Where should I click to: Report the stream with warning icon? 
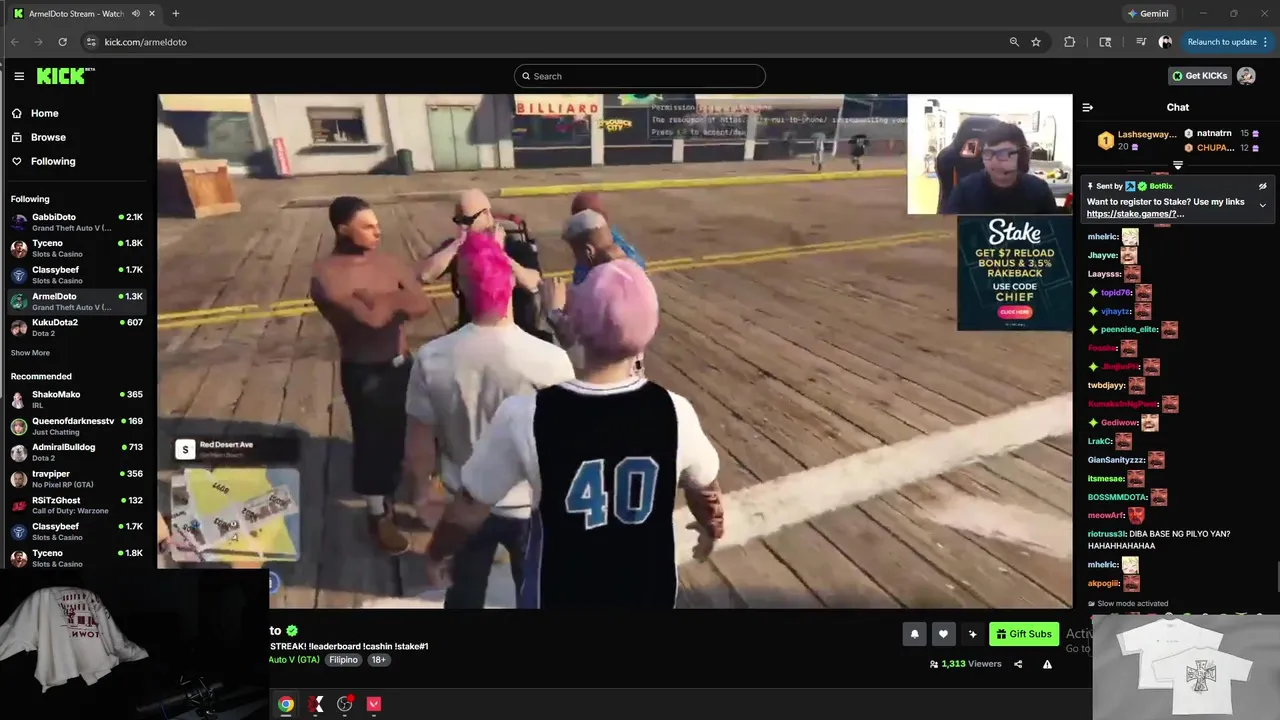tap(1047, 664)
